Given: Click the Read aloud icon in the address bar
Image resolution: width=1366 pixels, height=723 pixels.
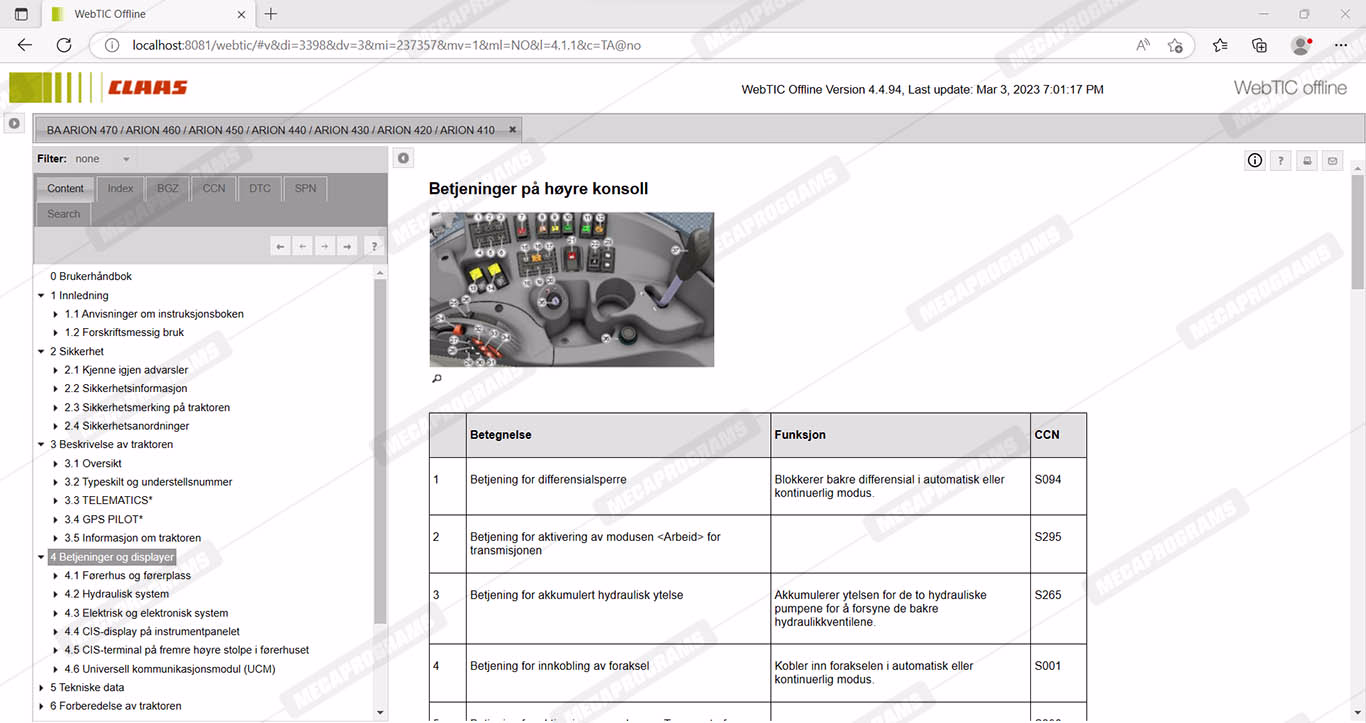Looking at the screenshot, I should tap(1143, 45).
